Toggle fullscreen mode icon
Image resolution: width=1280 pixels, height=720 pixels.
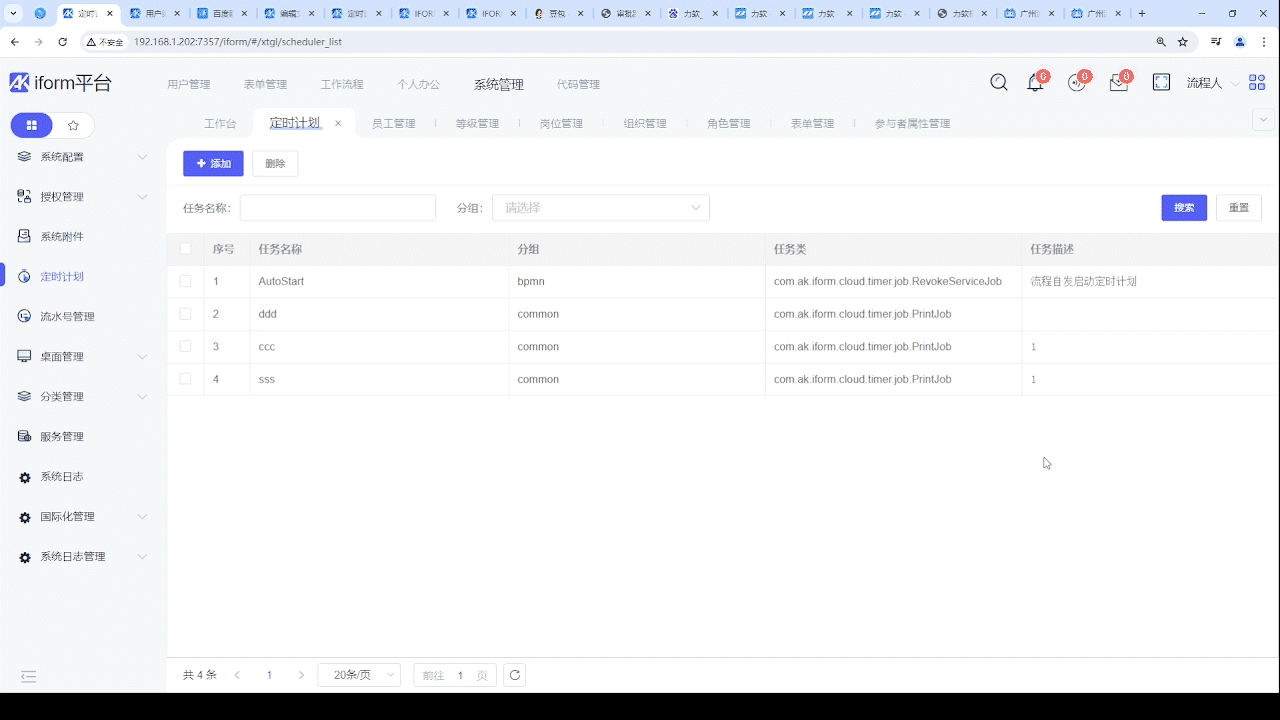[x=1161, y=83]
